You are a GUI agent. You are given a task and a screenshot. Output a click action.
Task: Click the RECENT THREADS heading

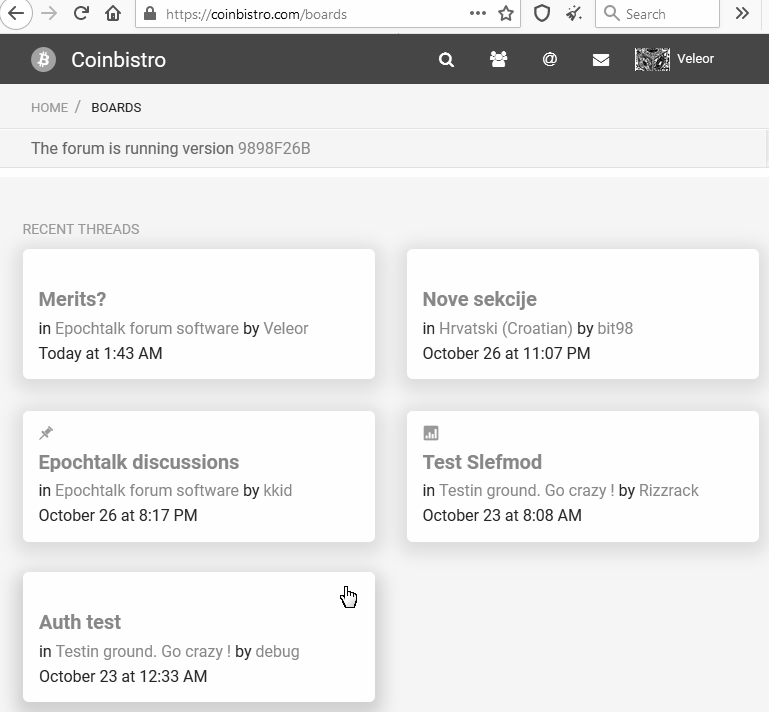(x=81, y=229)
